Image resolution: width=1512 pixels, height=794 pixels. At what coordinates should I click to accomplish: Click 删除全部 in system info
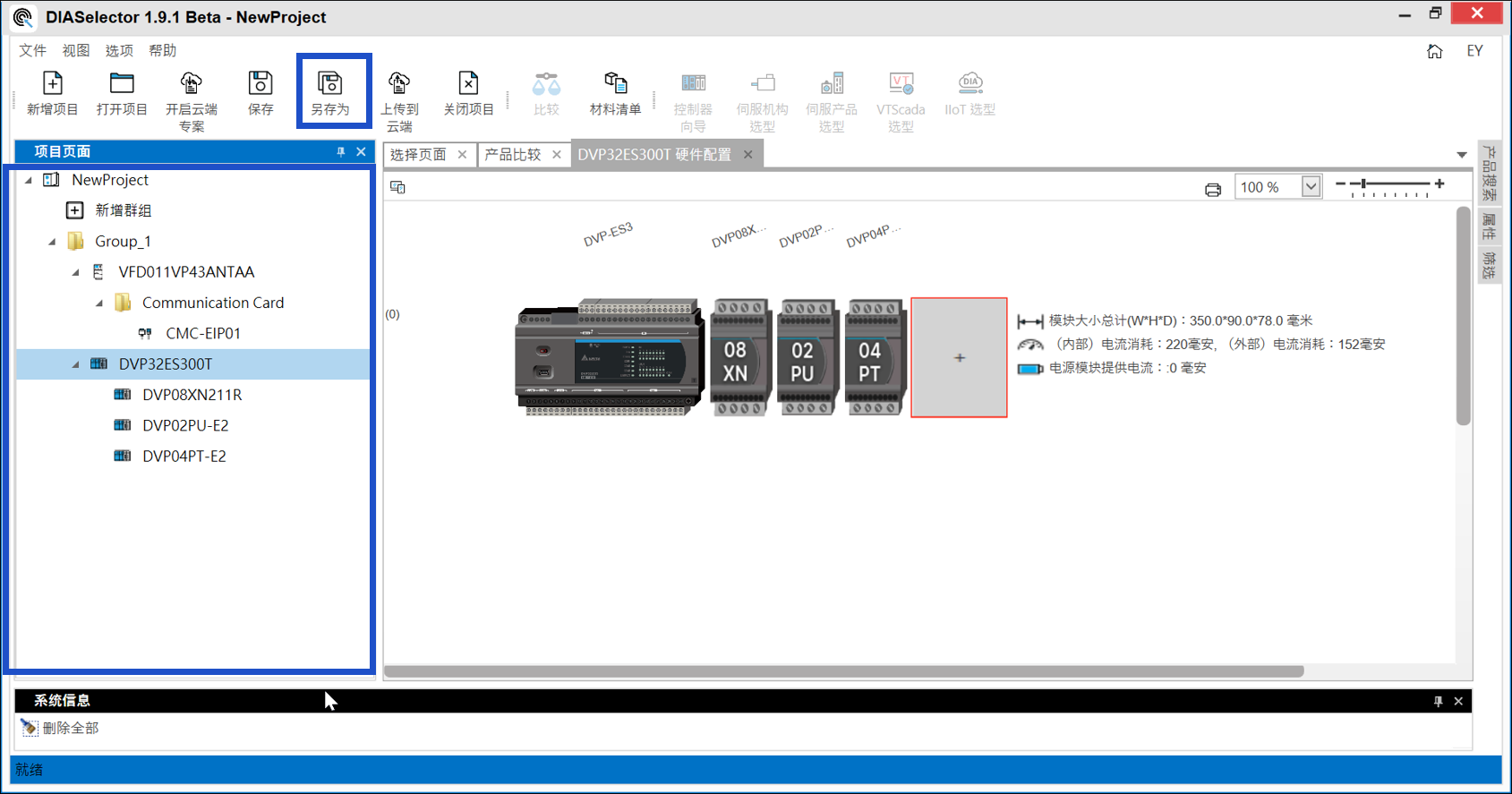tap(70, 729)
